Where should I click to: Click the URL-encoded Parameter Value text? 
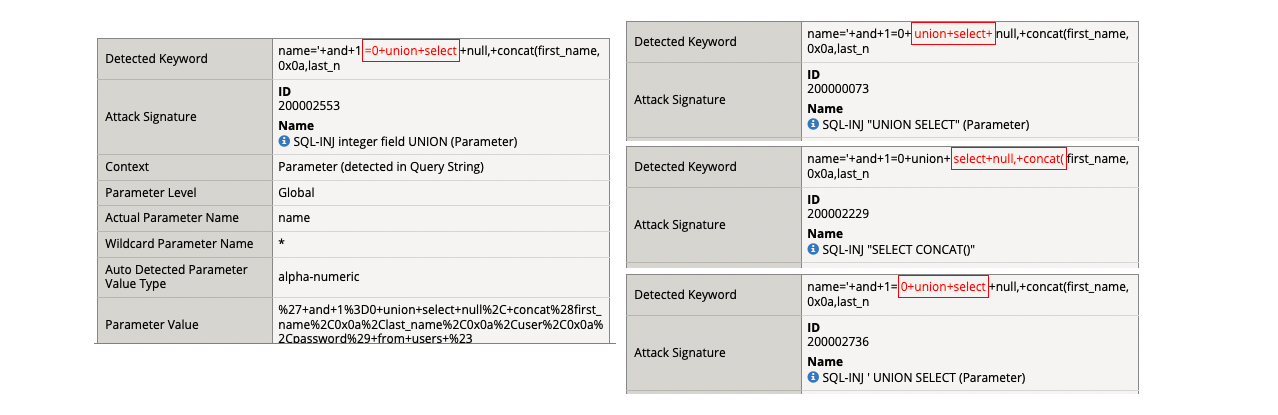(x=440, y=324)
